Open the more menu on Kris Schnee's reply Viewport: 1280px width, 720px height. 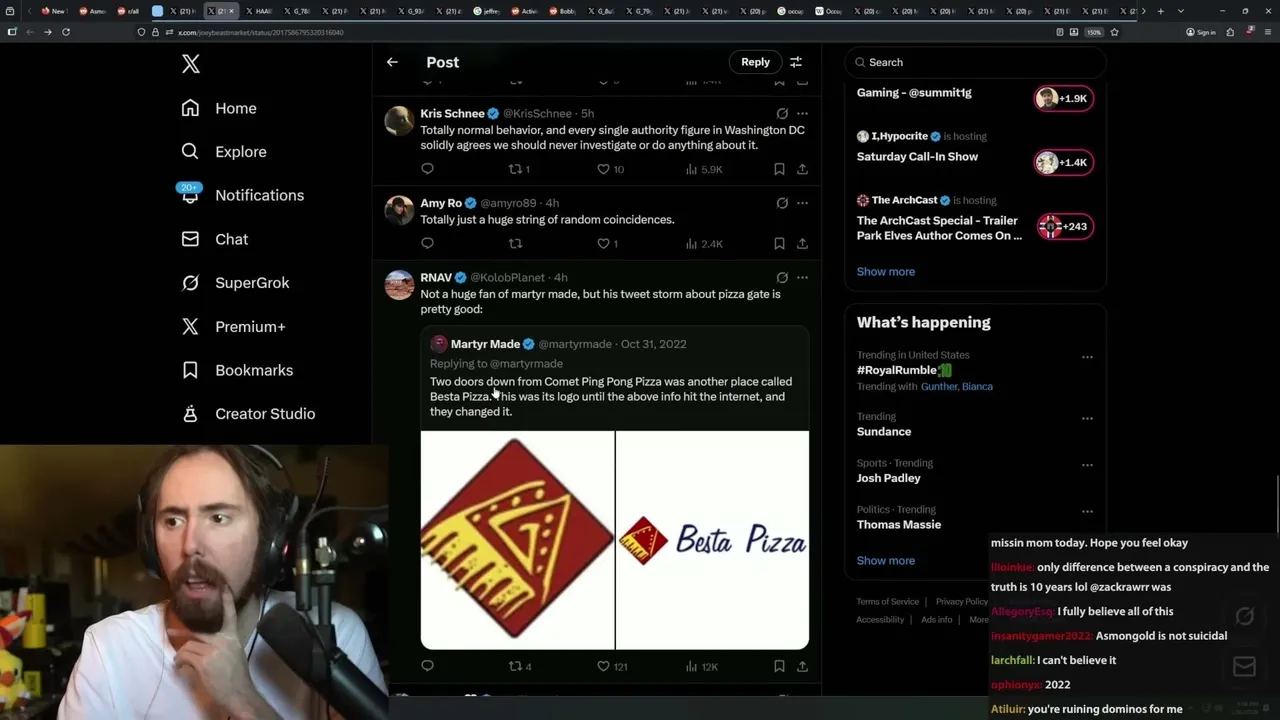pos(802,114)
